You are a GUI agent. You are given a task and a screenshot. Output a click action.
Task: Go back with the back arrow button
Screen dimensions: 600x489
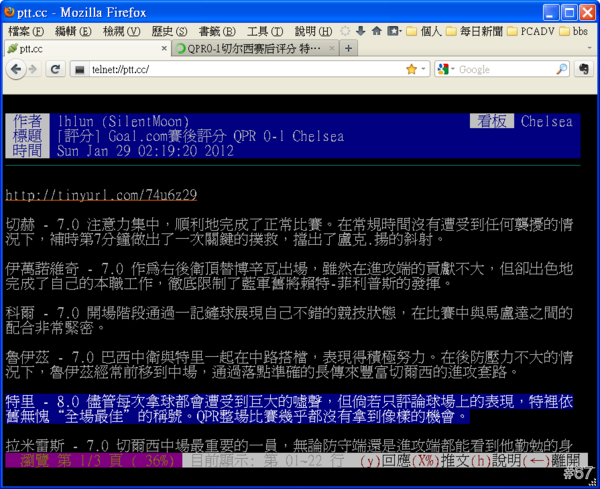(16, 69)
